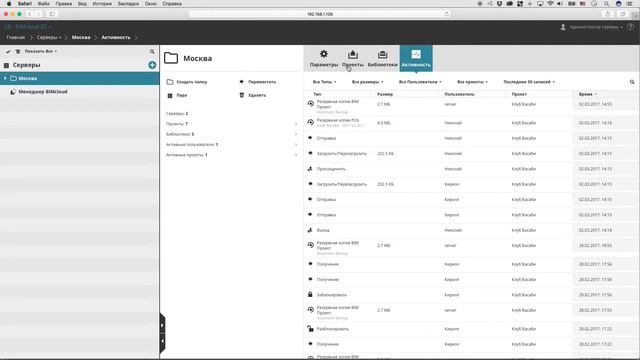Open the Серверы breadcrumb dropdown
This screenshot has width=640, height=360.
[x=49, y=38]
